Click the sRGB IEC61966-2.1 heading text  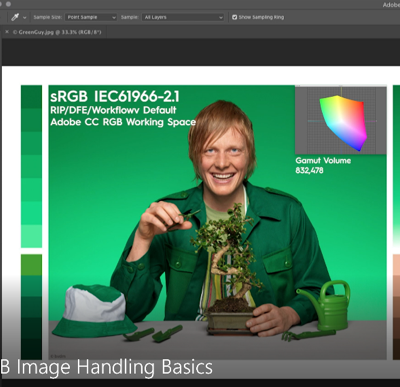click(115, 97)
